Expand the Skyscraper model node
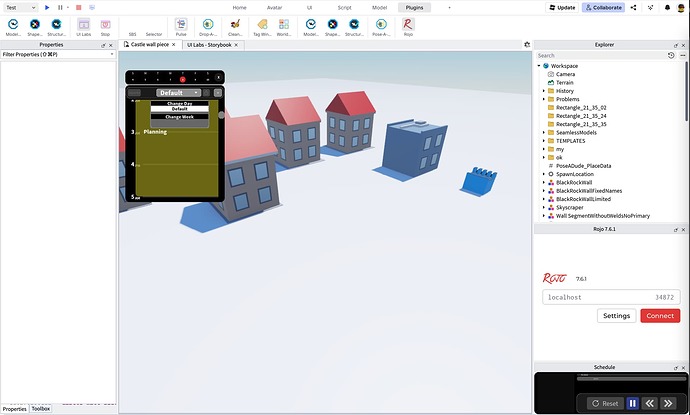This screenshot has width=690, height=415. (544, 207)
